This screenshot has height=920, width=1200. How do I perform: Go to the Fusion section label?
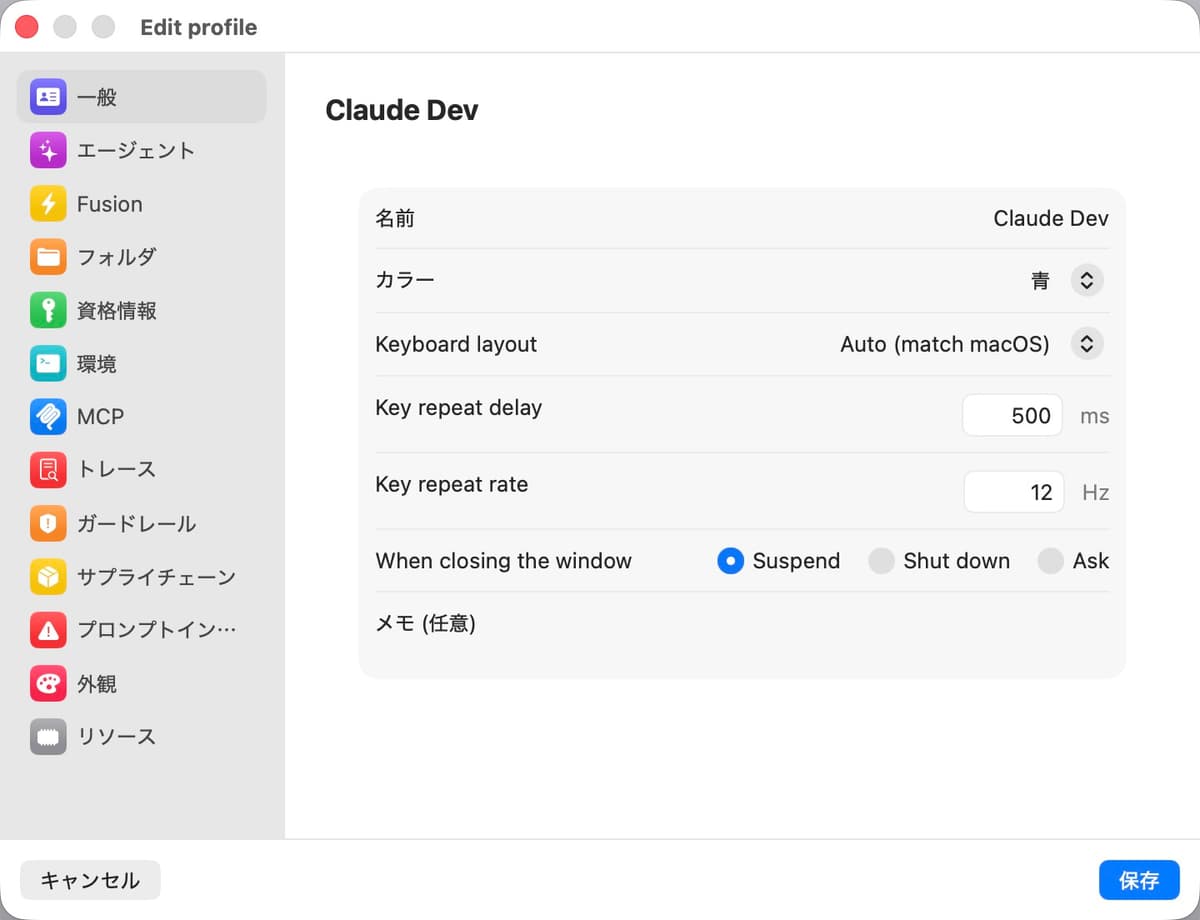[110, 204]
